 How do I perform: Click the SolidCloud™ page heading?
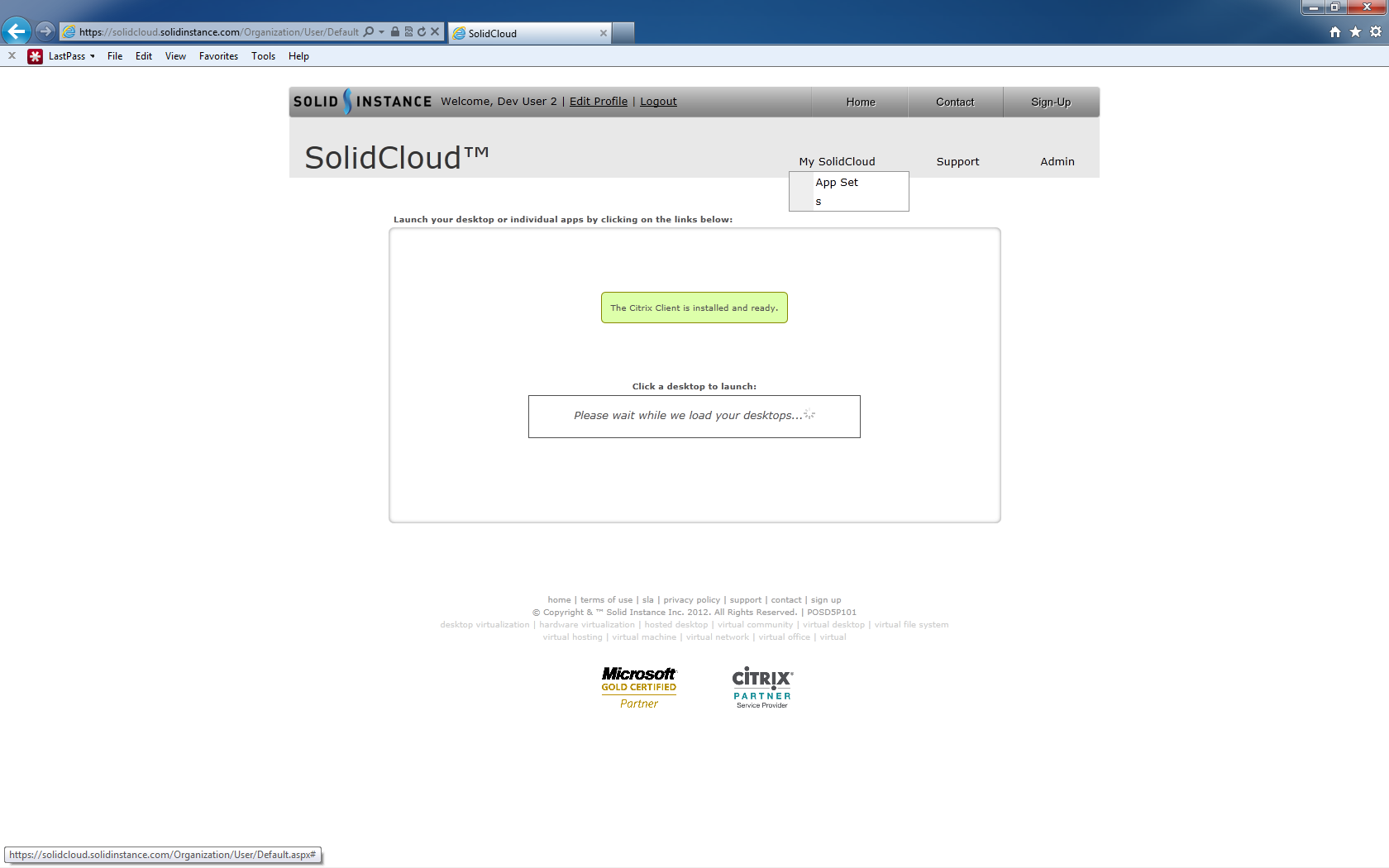click(x=397, y=157)
